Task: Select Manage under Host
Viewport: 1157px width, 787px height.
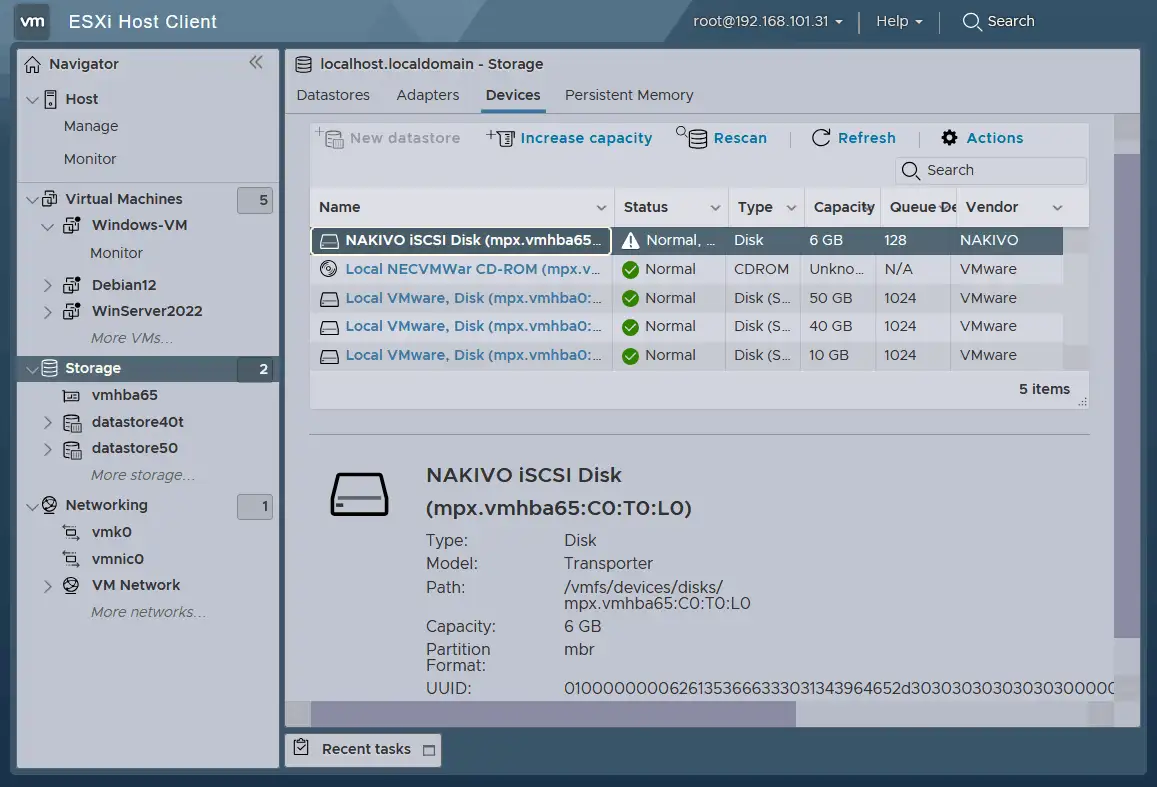Action: 91,126
